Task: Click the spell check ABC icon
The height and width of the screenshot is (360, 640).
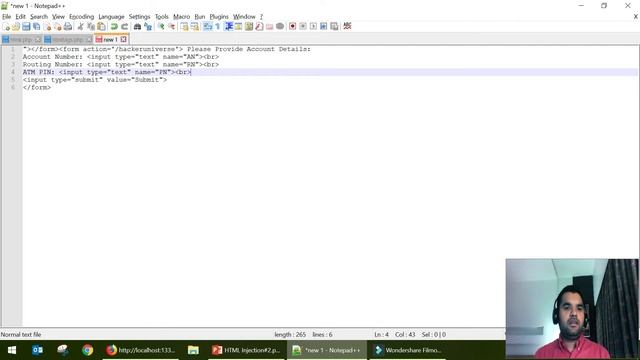Action: [347, 27]
